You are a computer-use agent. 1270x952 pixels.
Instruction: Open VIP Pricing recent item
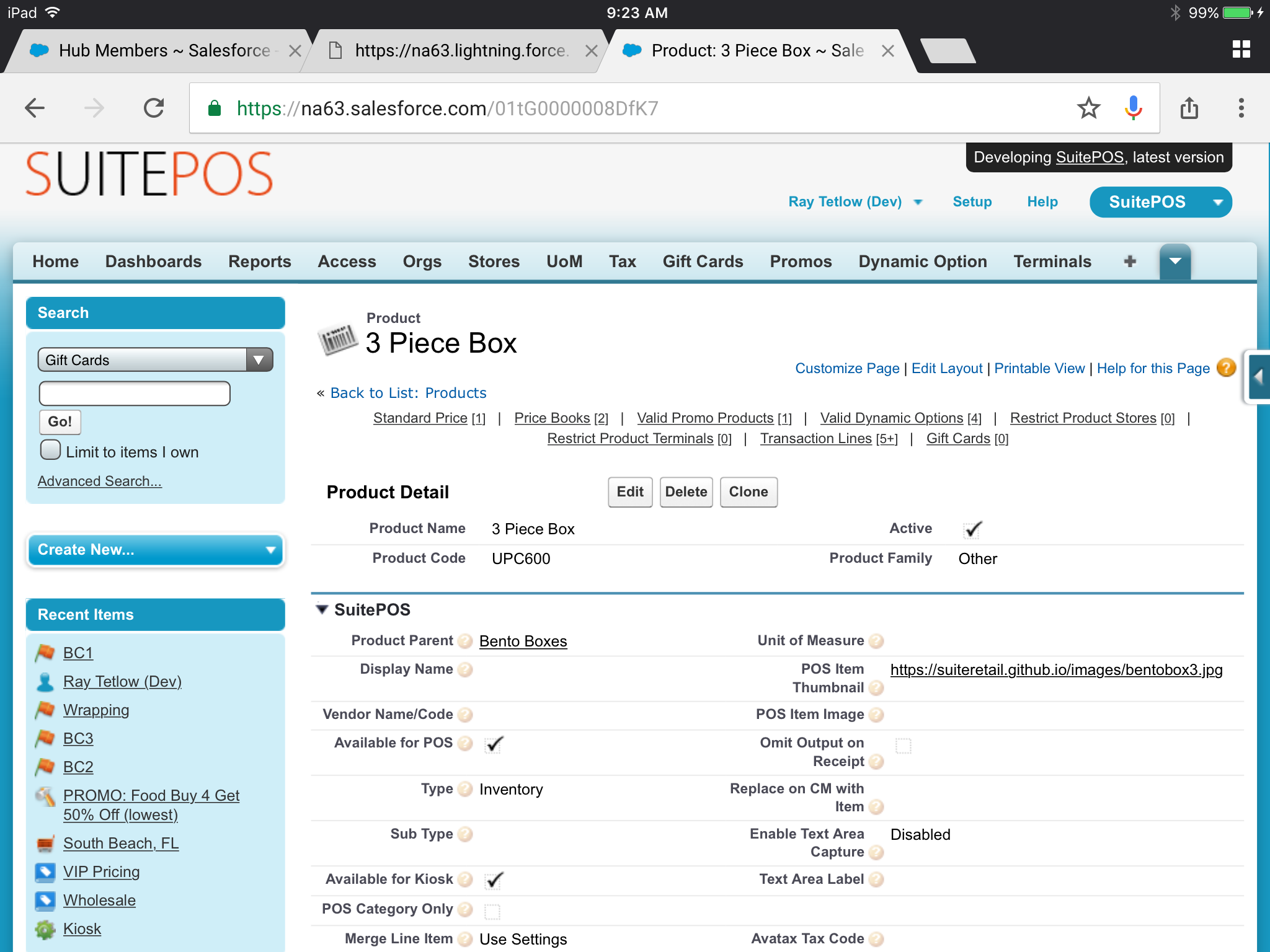101,872
